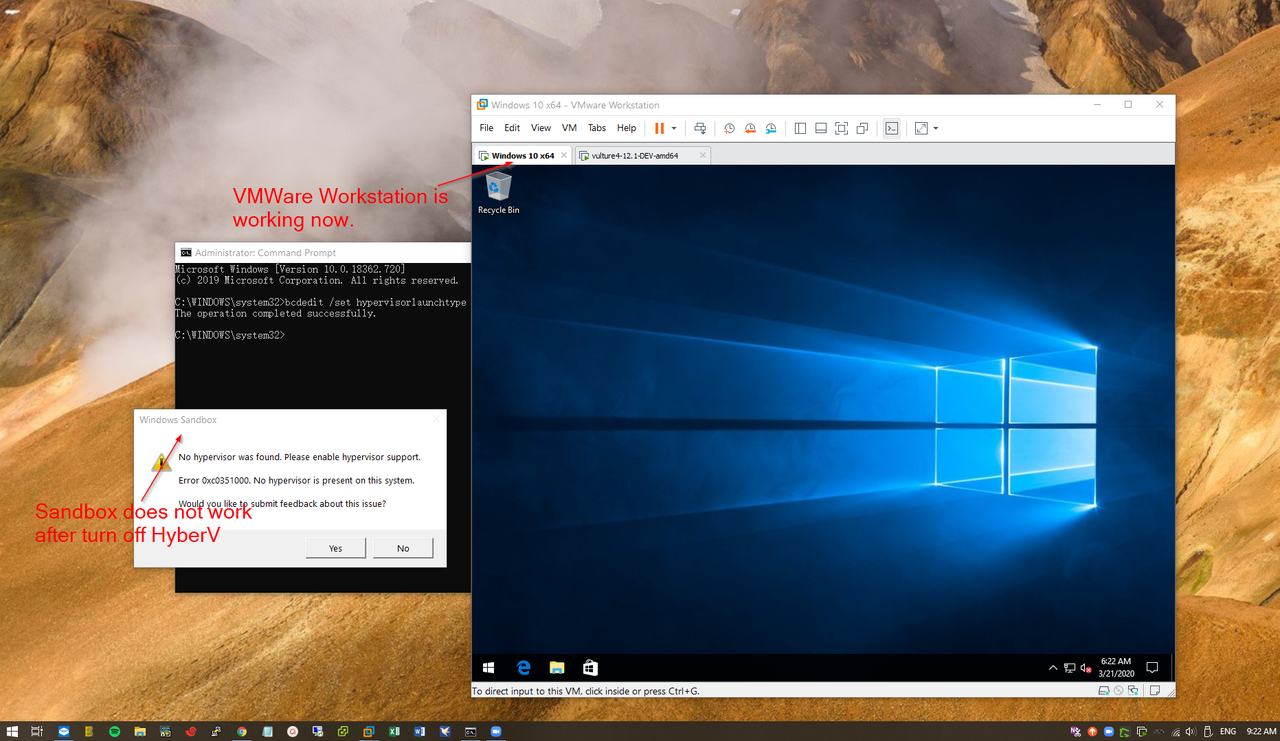Click the guest network tray icon
Screen dimensions: 1280x741
(x=1070, y=667)
